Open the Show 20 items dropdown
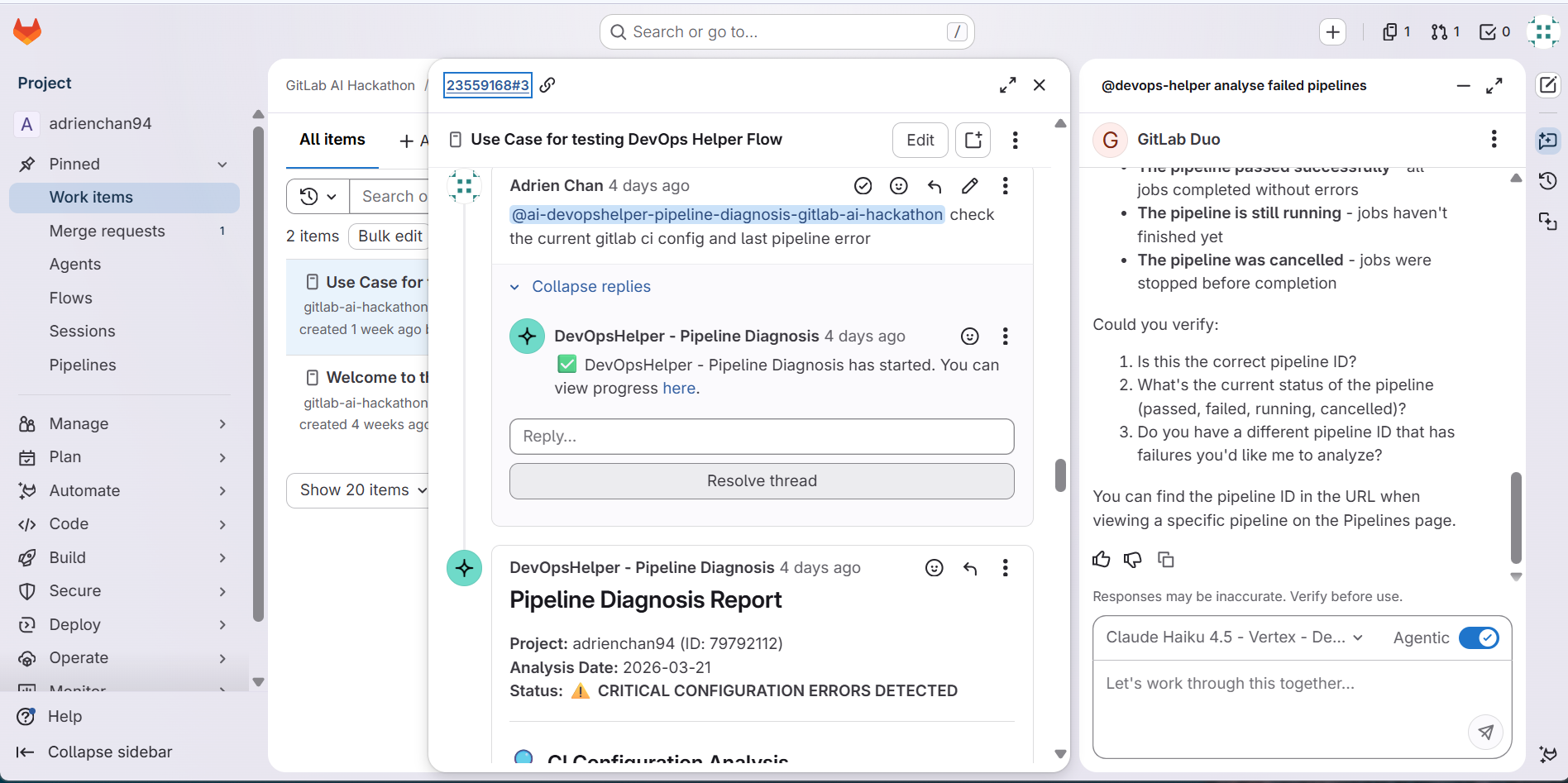This screenshot has width=1568, height=783. point(362,490)
